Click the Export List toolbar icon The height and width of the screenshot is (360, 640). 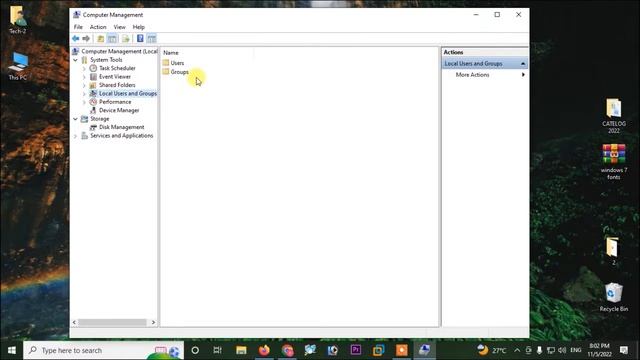[126, 39]
